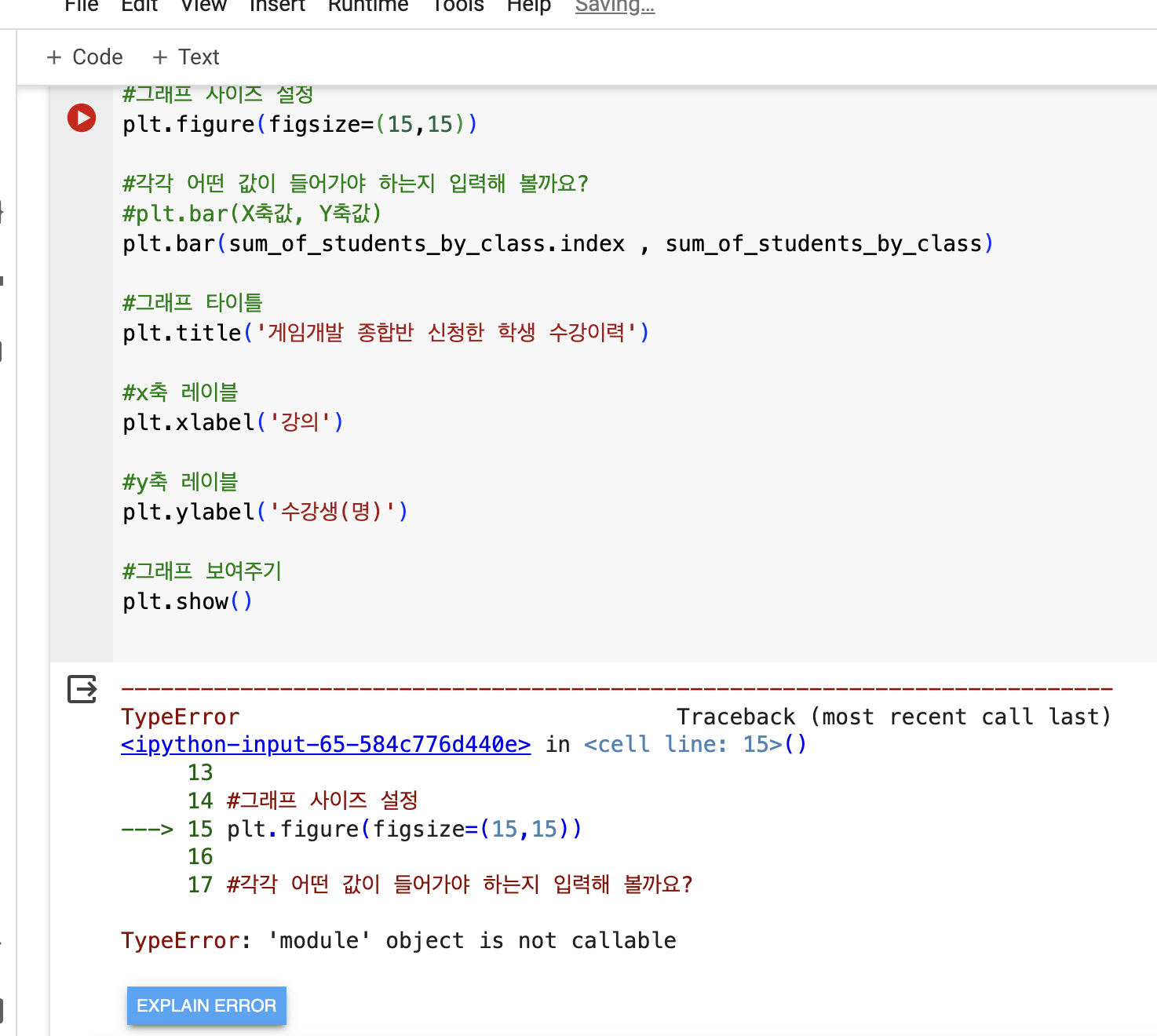The image size is (1157, 1036).
Task: Add a new Text cell
Action: [186, 57]
